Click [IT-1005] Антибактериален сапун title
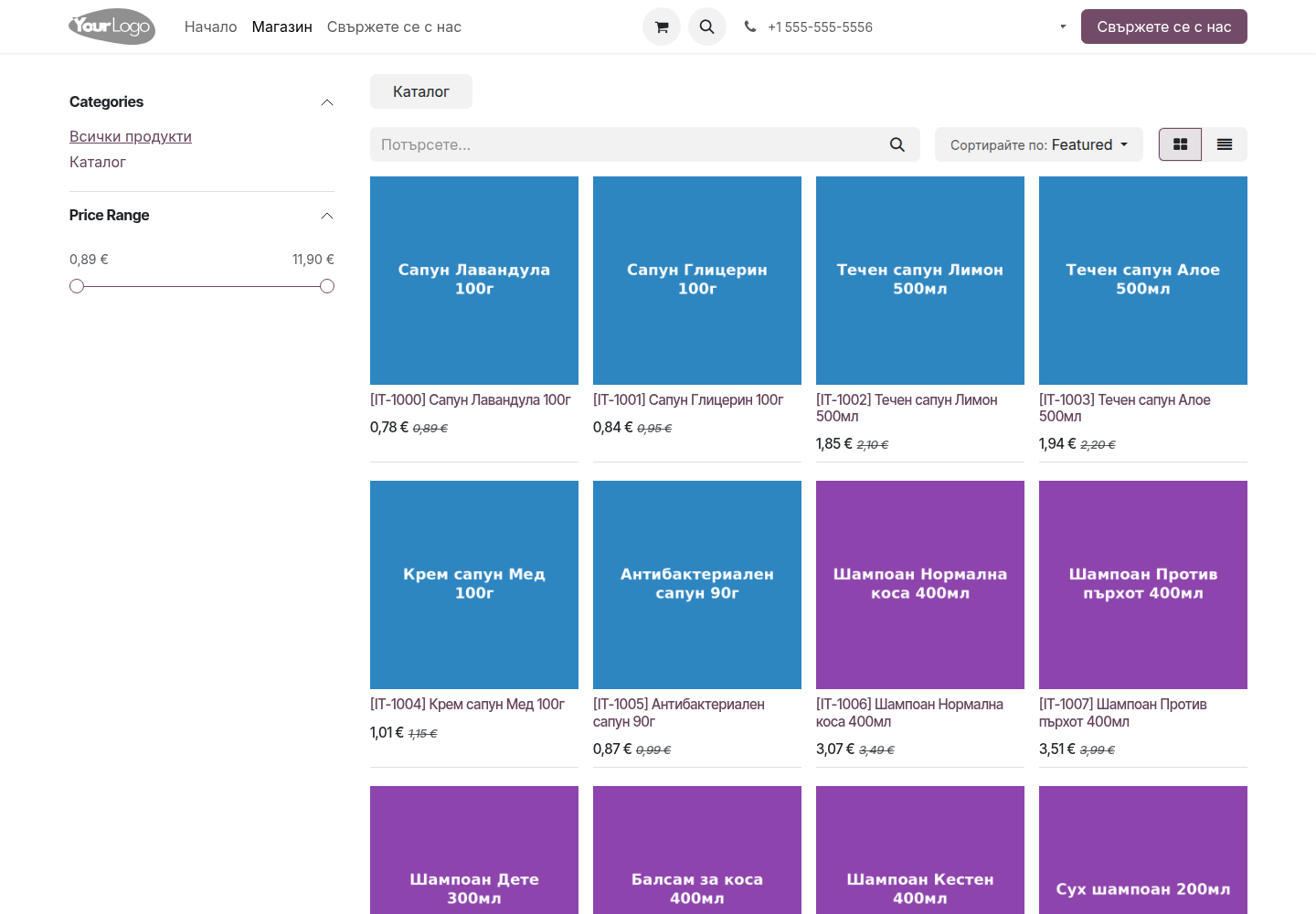The image size is (1316, 914). coord(679,713)
